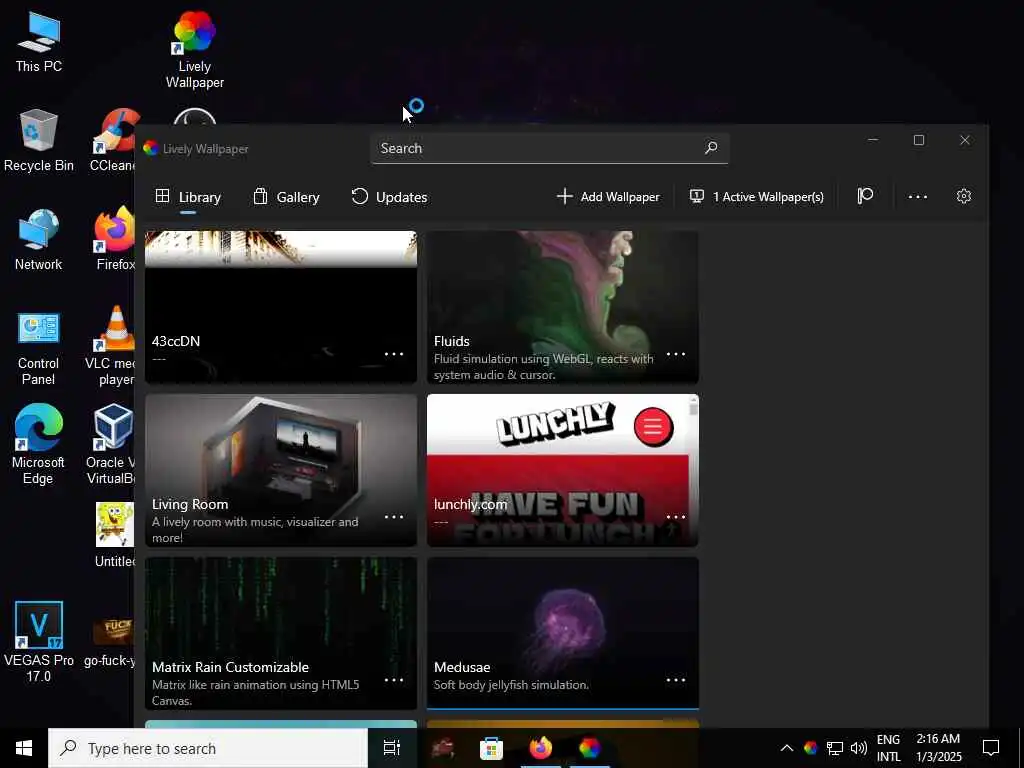Open options menu for Living Room
Screen dimensions: 1024x768
394,517
